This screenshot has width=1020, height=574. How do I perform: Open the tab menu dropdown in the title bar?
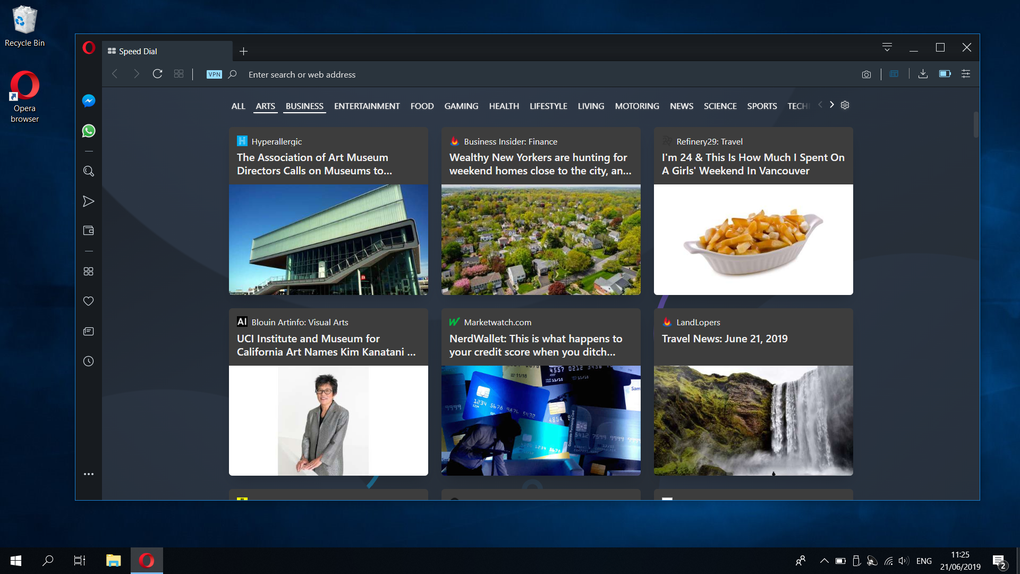click(x=887, y=48)
